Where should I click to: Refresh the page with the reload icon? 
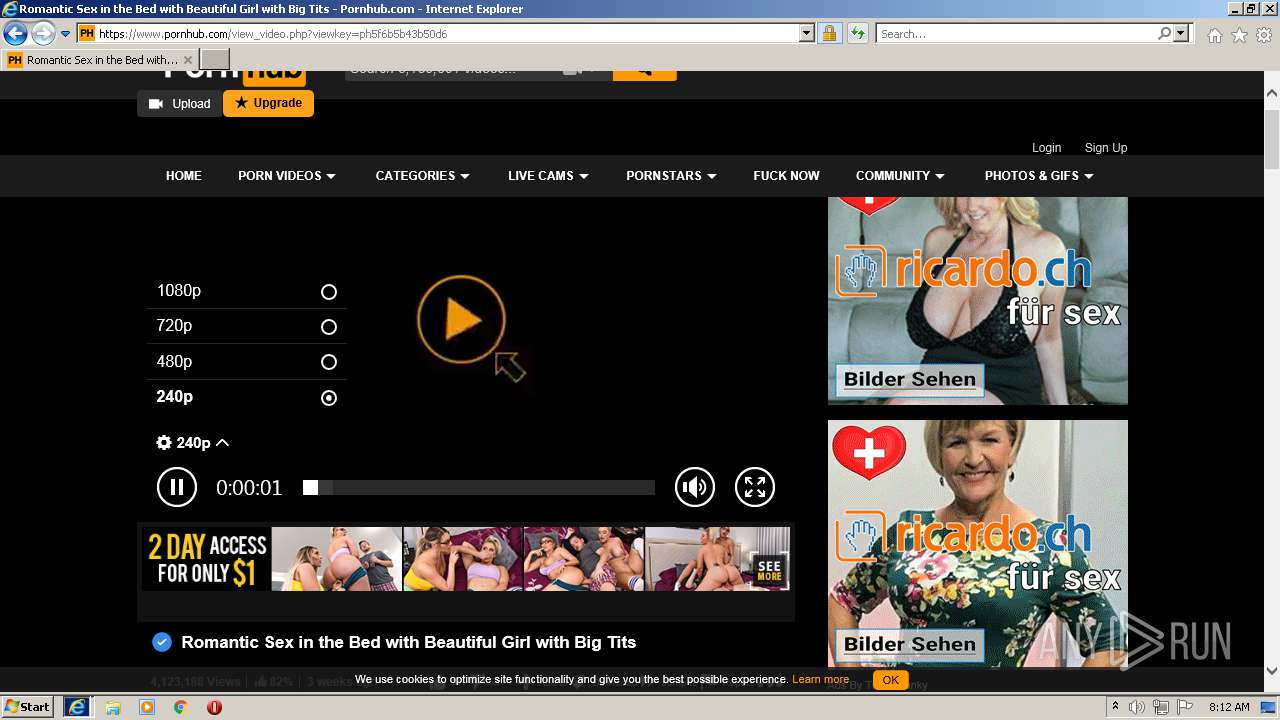(x=857, y=34)
